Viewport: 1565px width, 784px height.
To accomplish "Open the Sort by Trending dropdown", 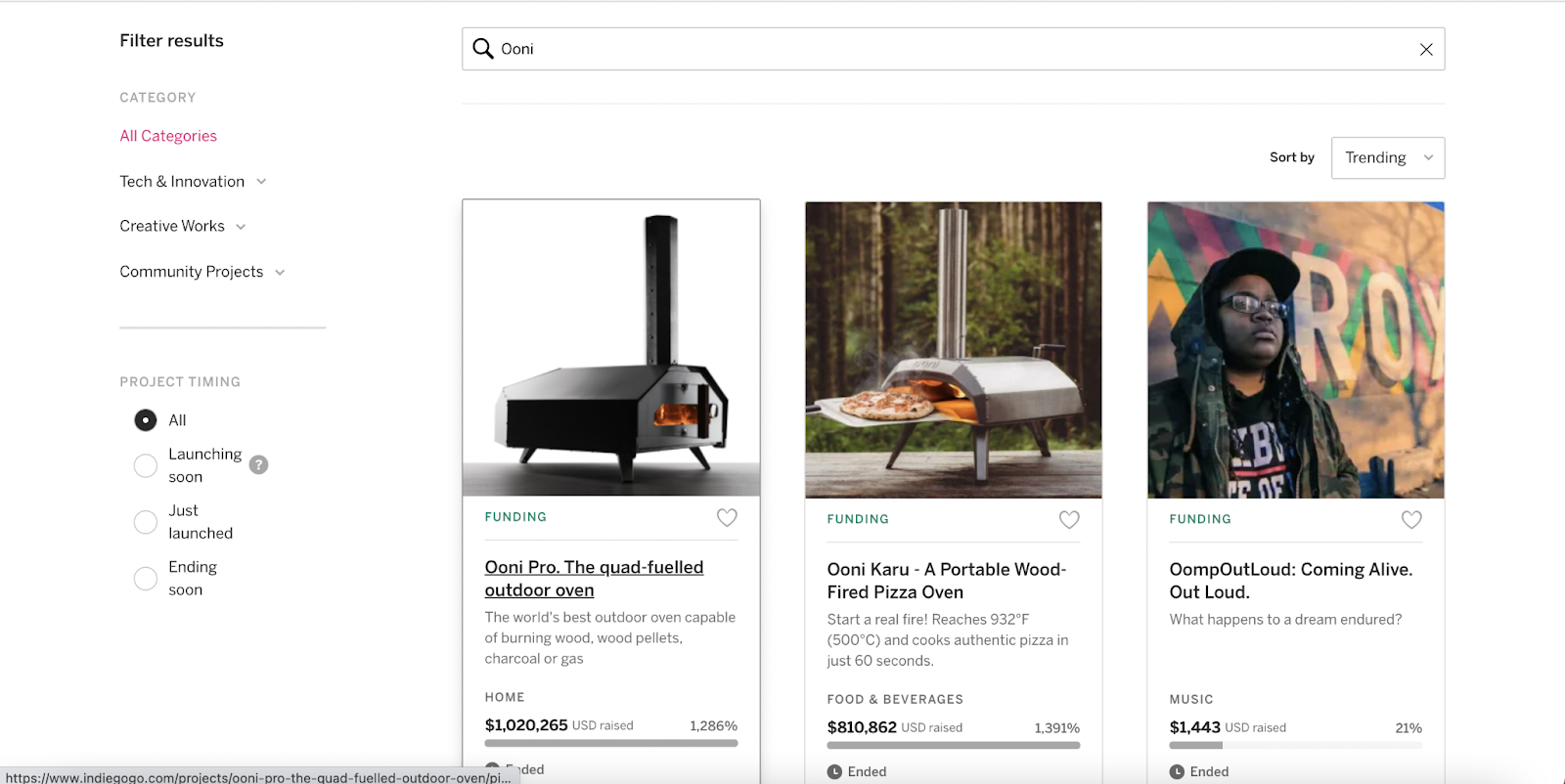I will click(x=1388, y=157).
